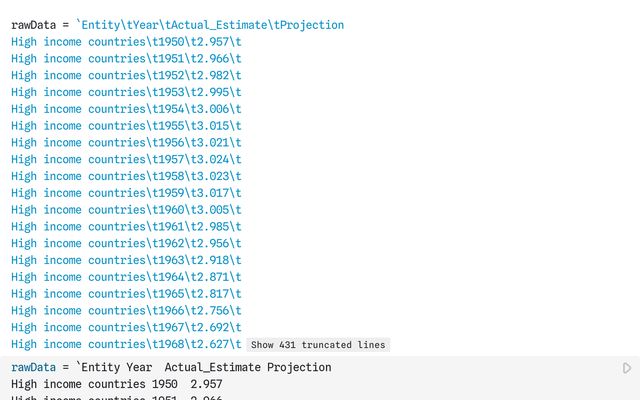Screen dimensions: 640x400
Task: Click the output row for year 1950
Action: point(126,41)
